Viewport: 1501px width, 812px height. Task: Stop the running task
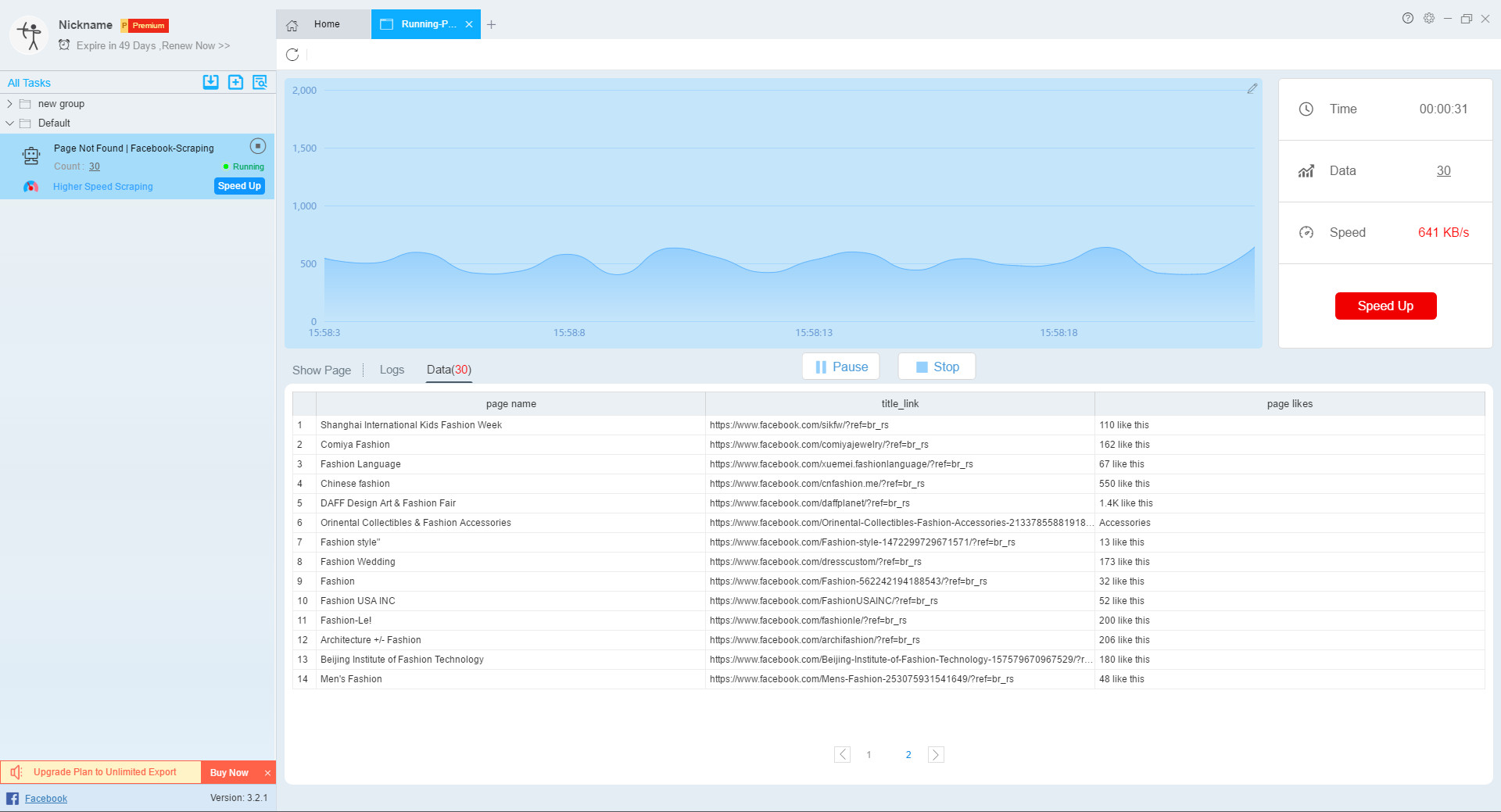tap(937, 367)
